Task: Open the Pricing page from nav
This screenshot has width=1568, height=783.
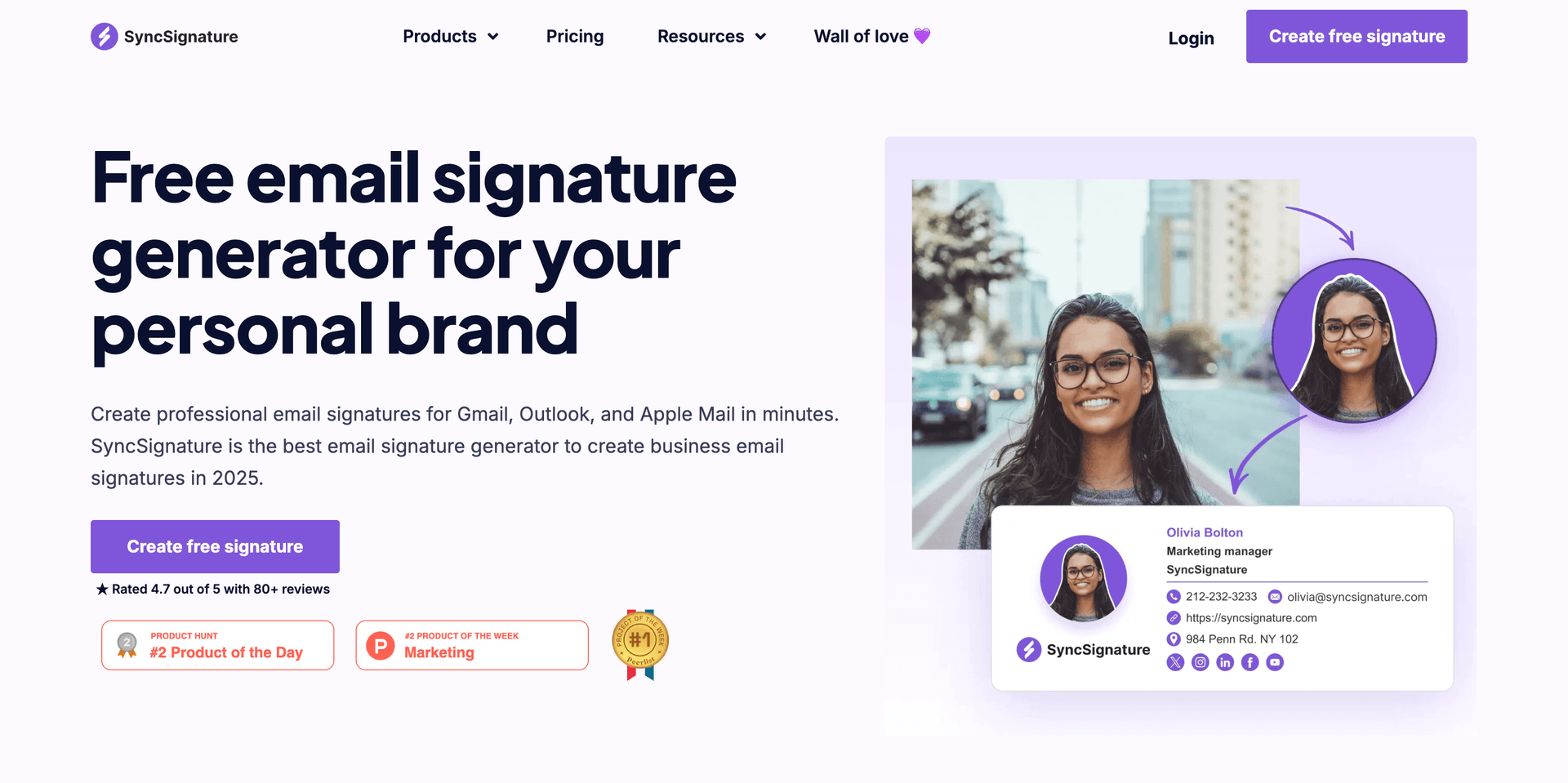Action: pyautogui.click(x=575, y=37)
